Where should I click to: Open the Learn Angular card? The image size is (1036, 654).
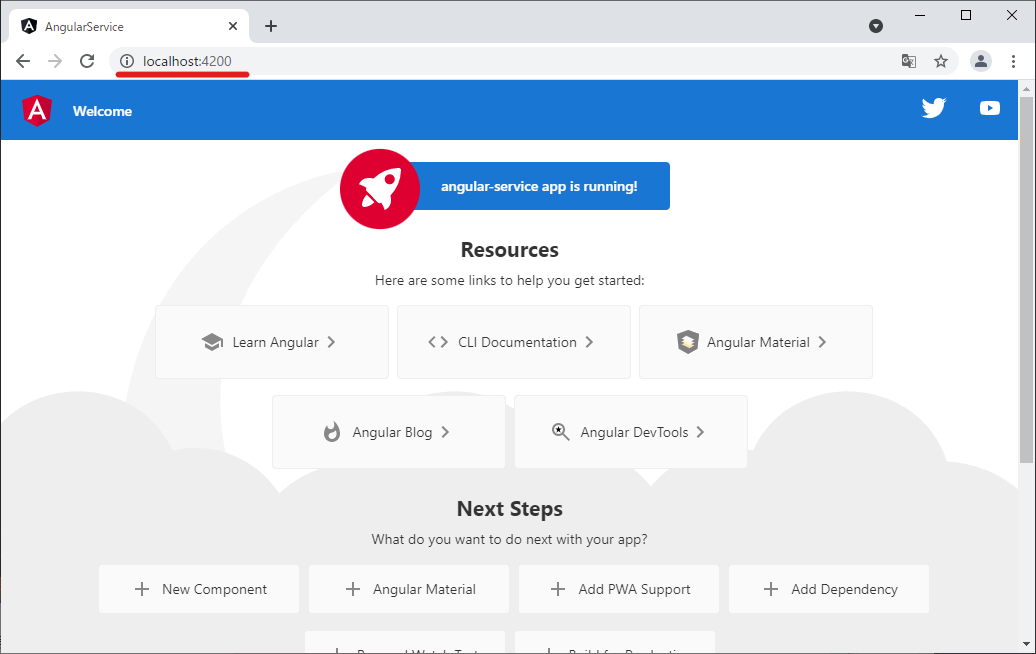click(x=272, y=342)
